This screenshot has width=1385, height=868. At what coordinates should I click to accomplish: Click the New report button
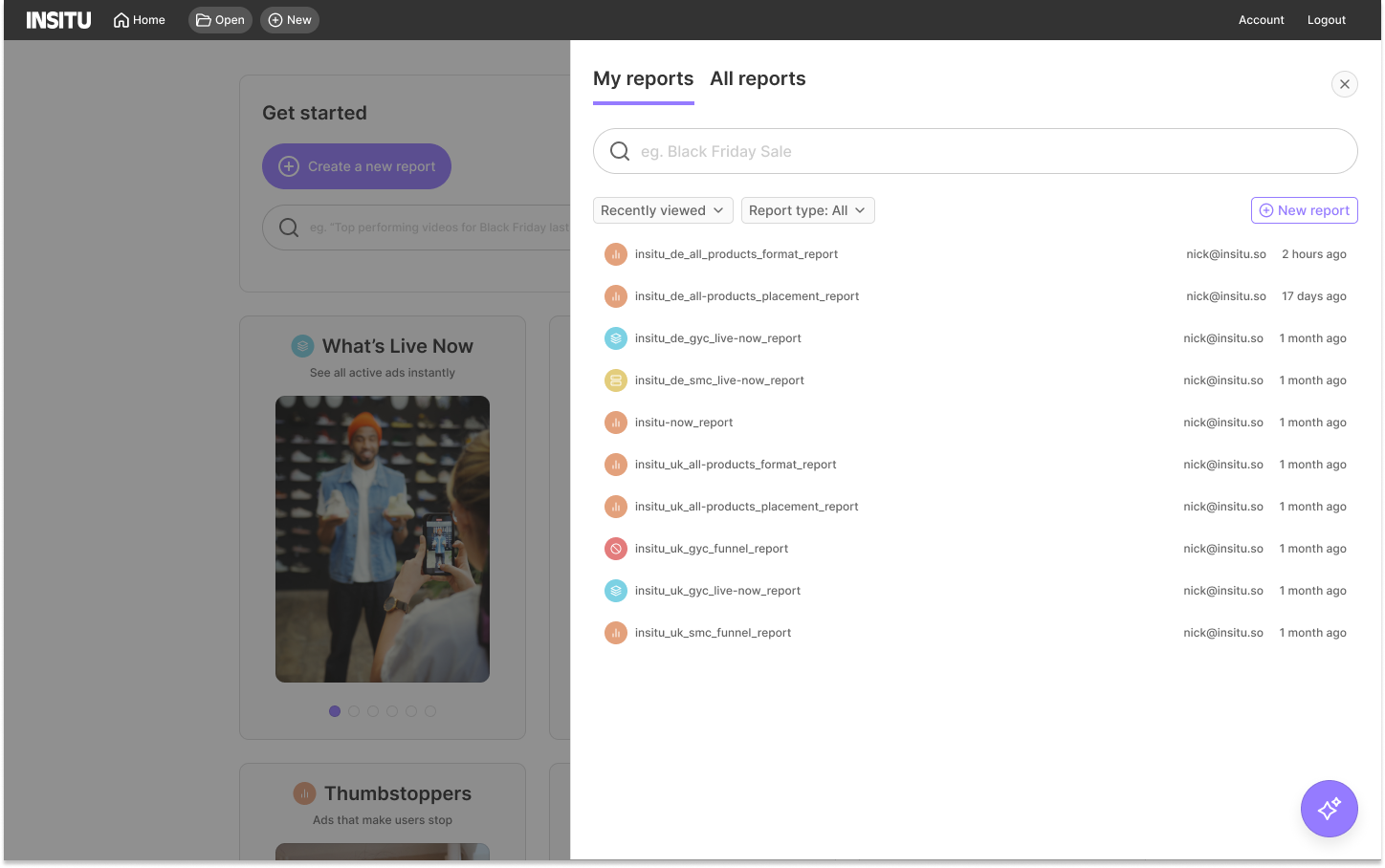tap(1304, 210)
